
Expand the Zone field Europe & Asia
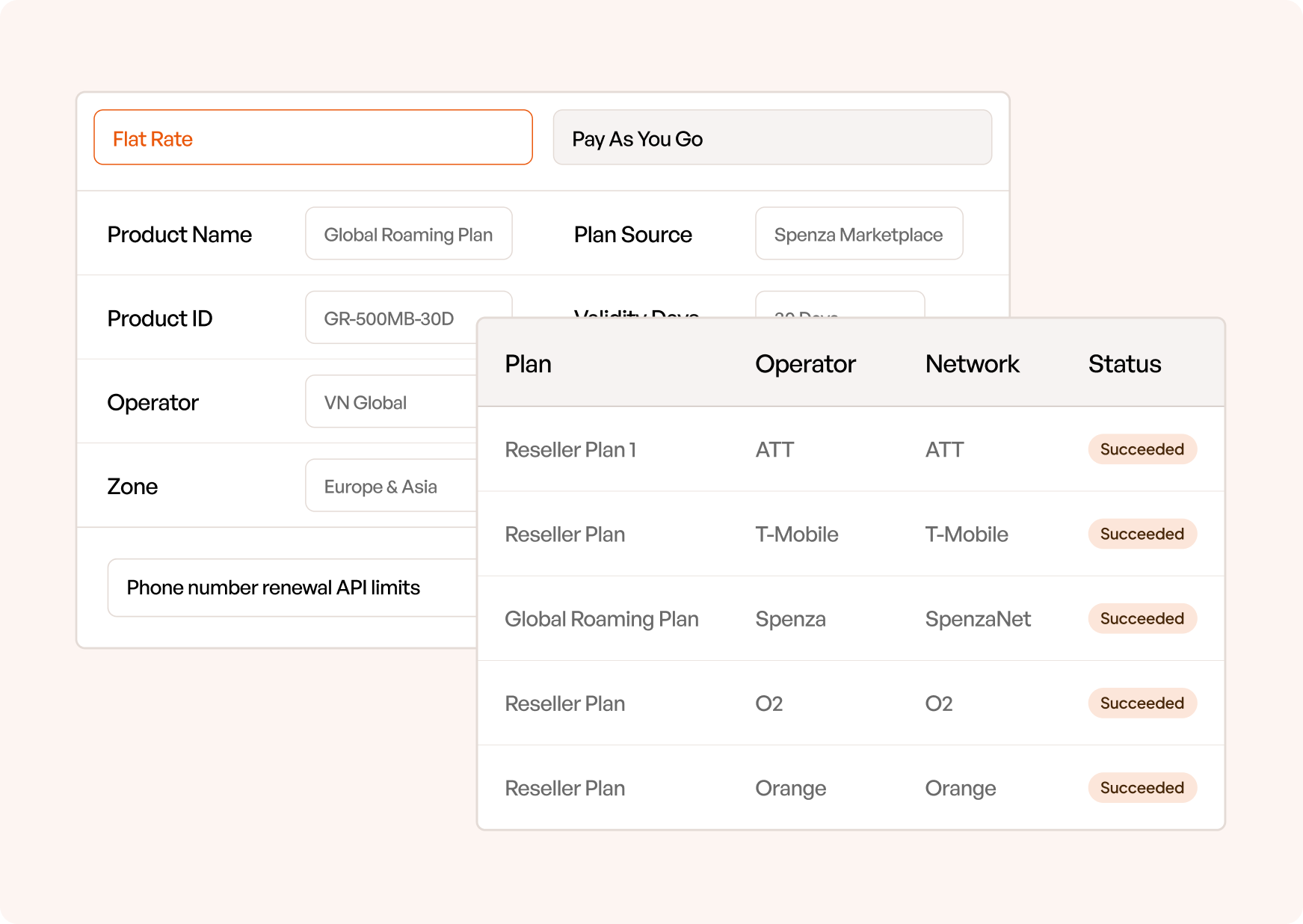click(390, 487)
